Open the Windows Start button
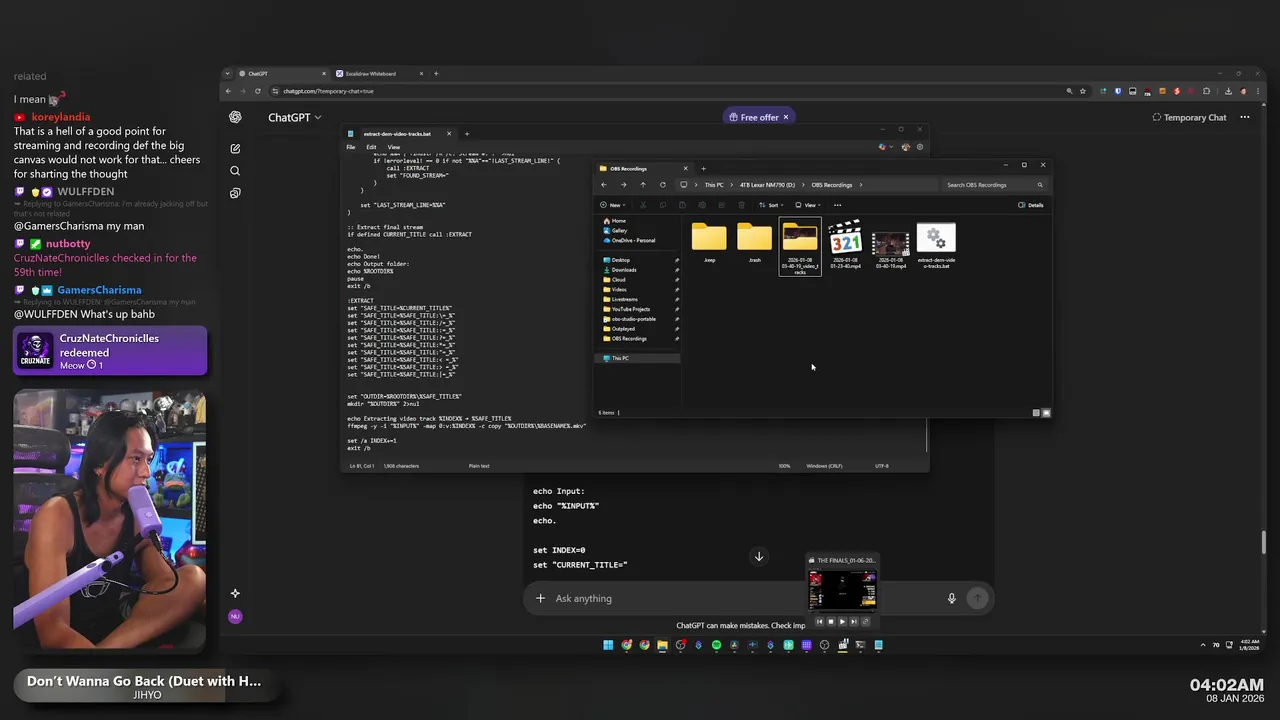The width and height of the screenshot is (1280, 720). pyautogui.click(x=608, y=645)
